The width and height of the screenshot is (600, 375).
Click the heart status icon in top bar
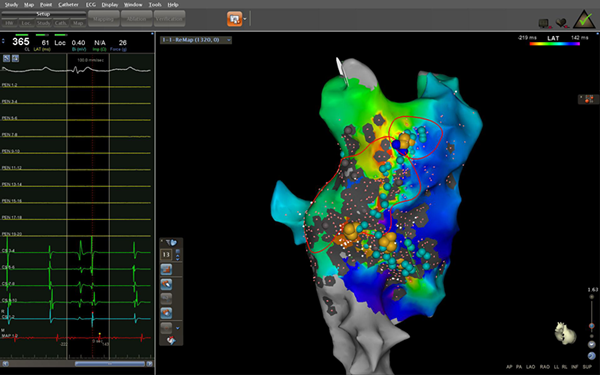click(x=561, y=23)
